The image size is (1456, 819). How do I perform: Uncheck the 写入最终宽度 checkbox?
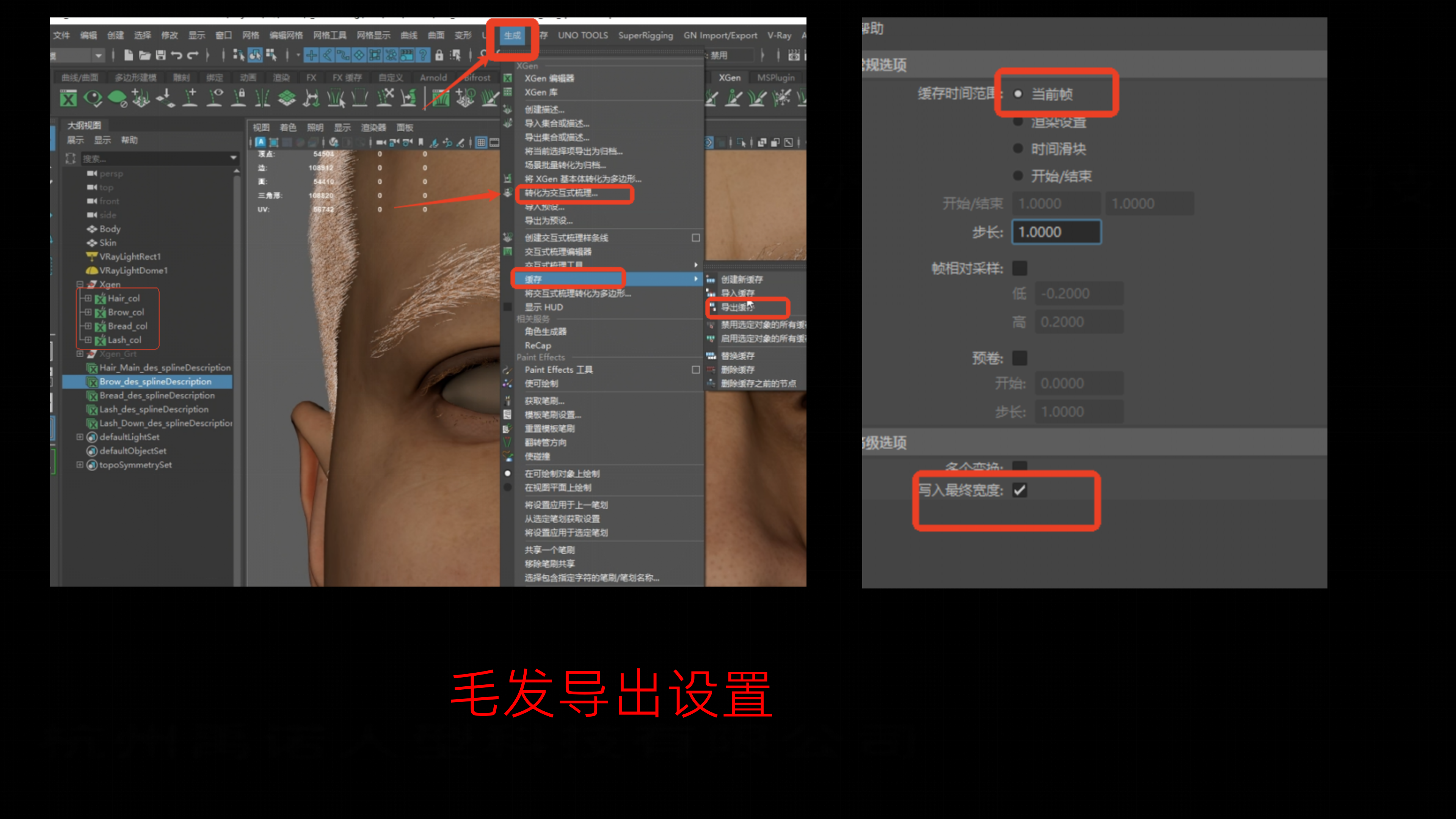(x=1020, y=490)
